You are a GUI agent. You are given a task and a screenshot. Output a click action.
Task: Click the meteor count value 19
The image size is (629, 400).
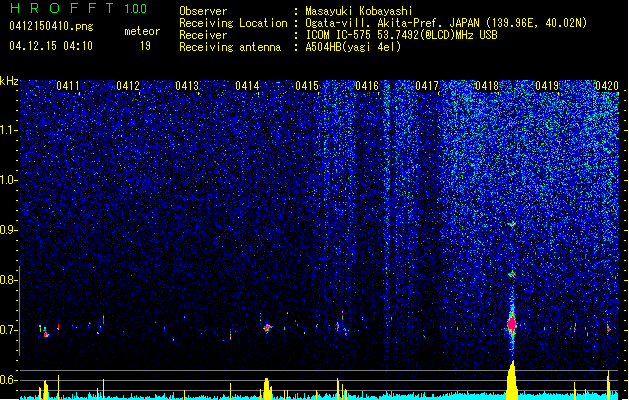coord(145,46)
